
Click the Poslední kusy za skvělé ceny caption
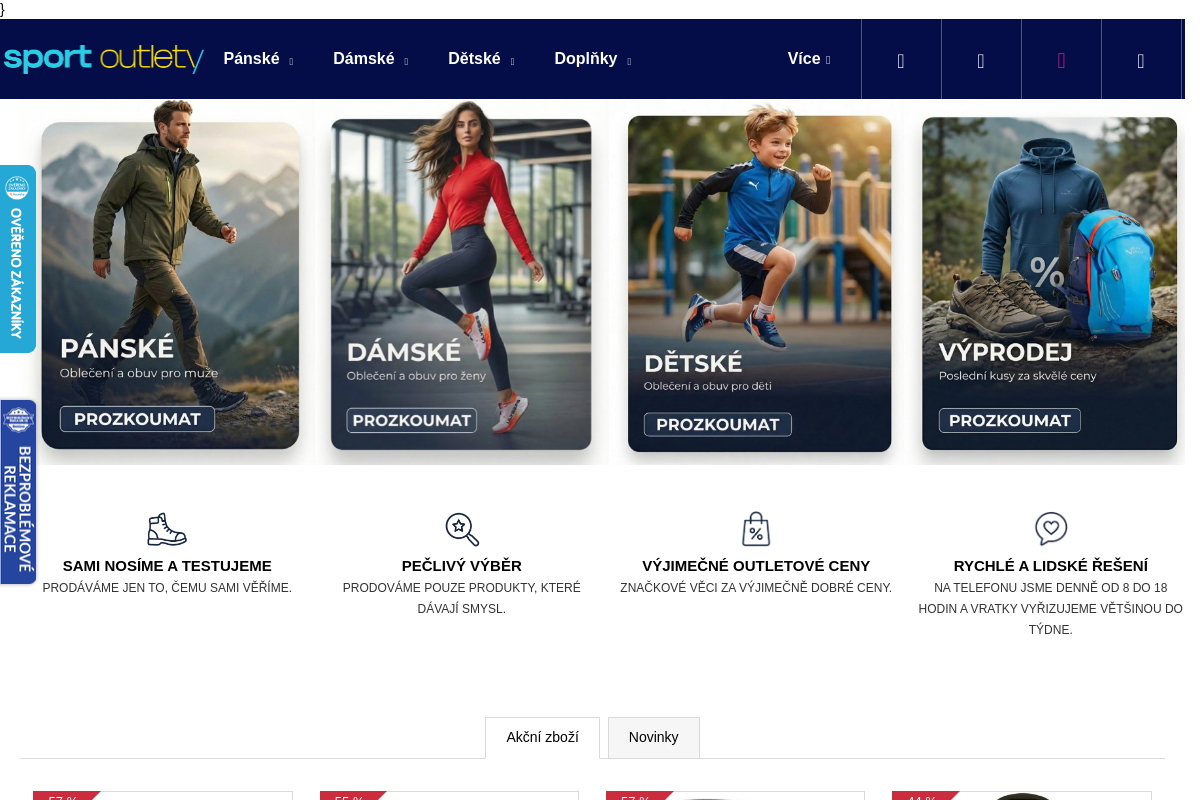click(1017, 376)
